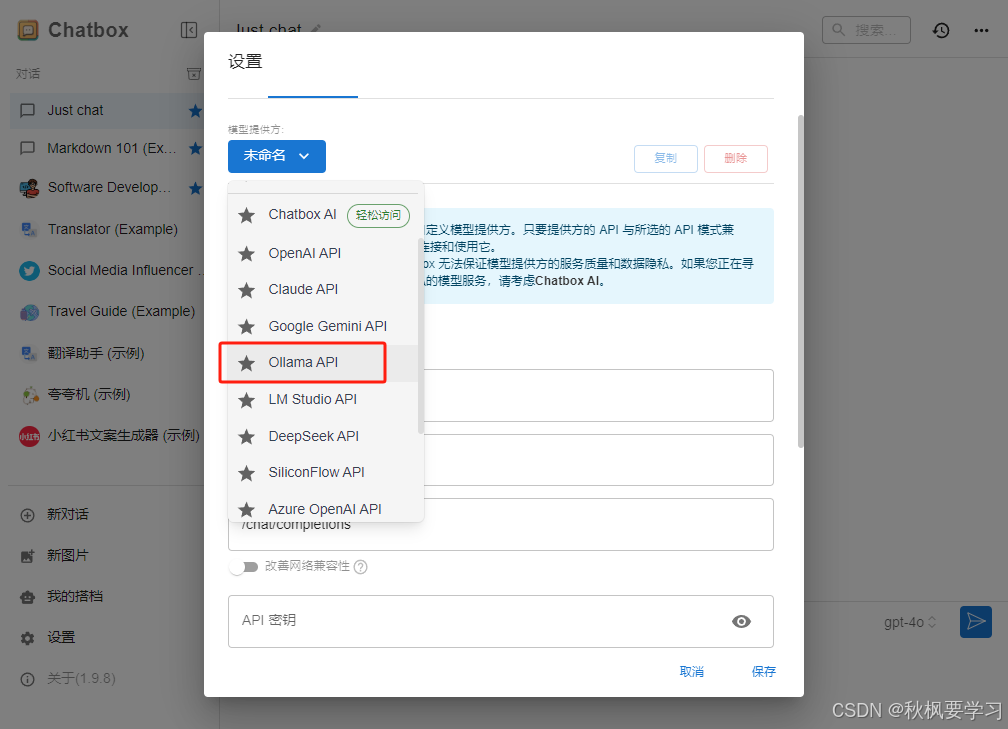Click the provider dropdown list scrollbar
The image size is (1008, 729).
point(420,336)
